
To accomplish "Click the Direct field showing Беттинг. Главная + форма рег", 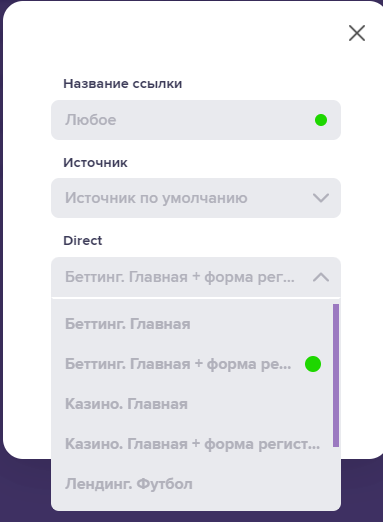I will pos(196,277).
